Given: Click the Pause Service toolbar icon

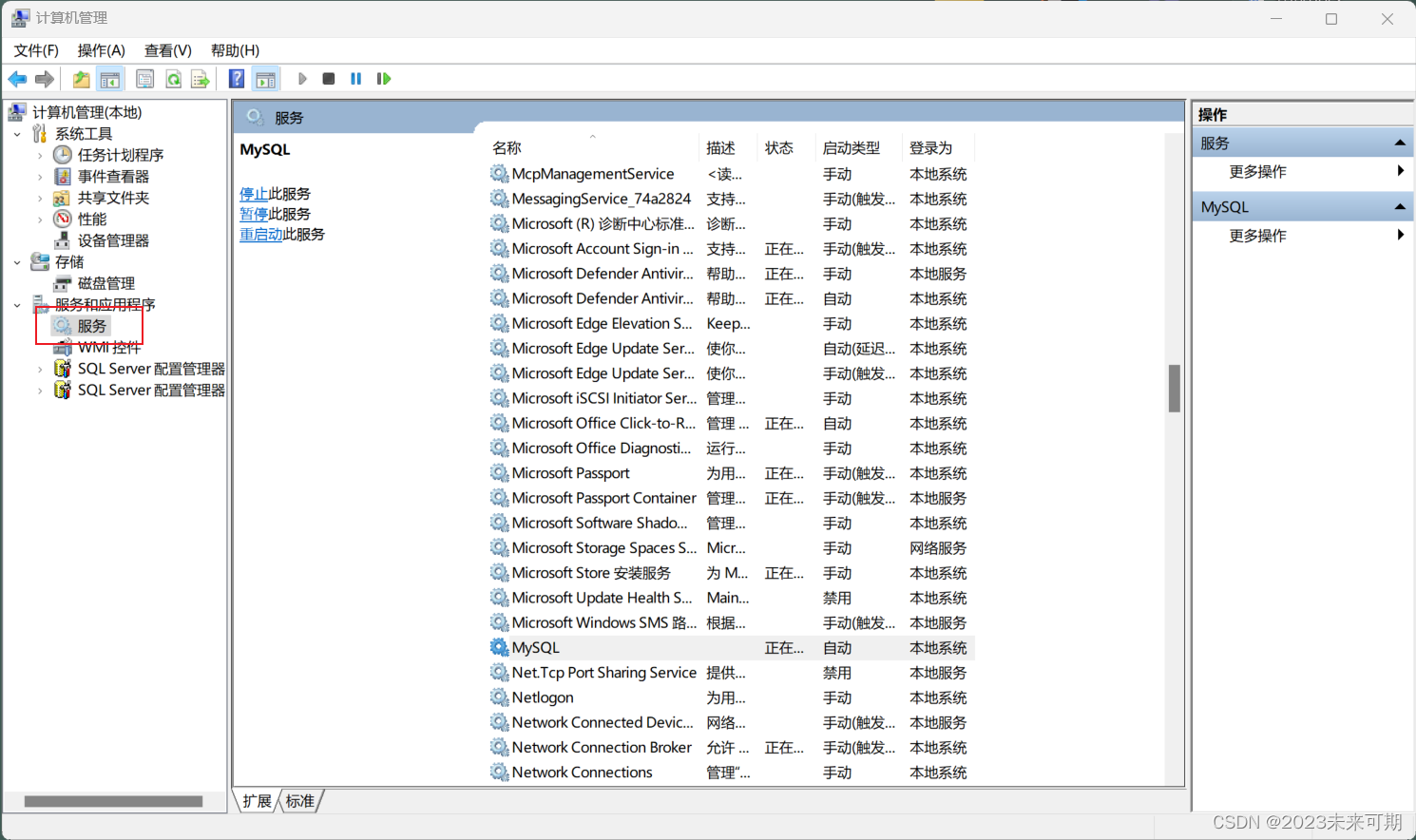Looking at the screenshot, I should click(x=355, y=79).
